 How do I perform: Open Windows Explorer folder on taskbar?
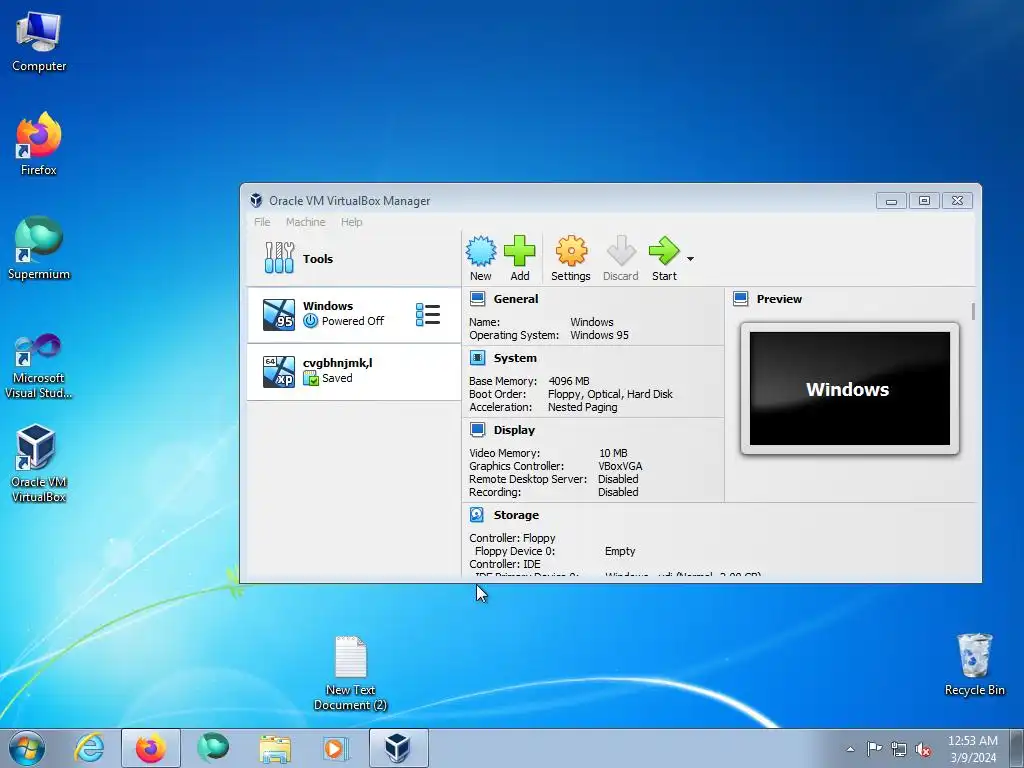click(275, 748)
